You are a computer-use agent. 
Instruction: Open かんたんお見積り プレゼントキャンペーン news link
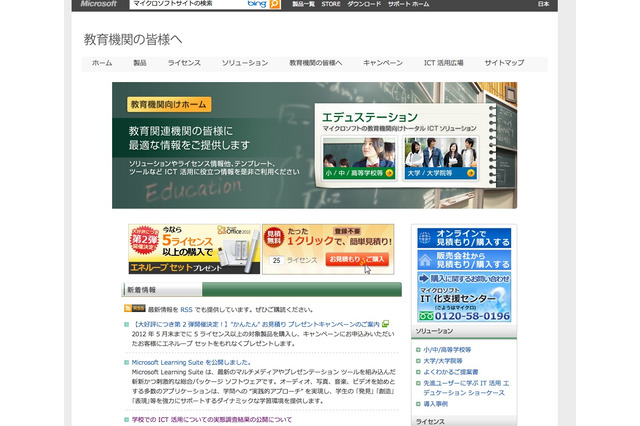[x=256, y=324]
